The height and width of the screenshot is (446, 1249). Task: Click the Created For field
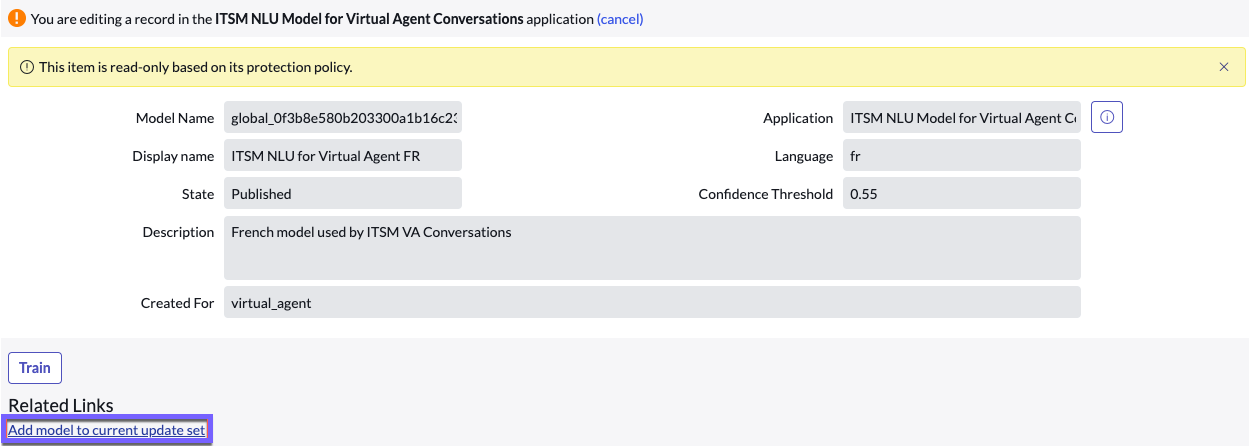click(x=652, y=302)
